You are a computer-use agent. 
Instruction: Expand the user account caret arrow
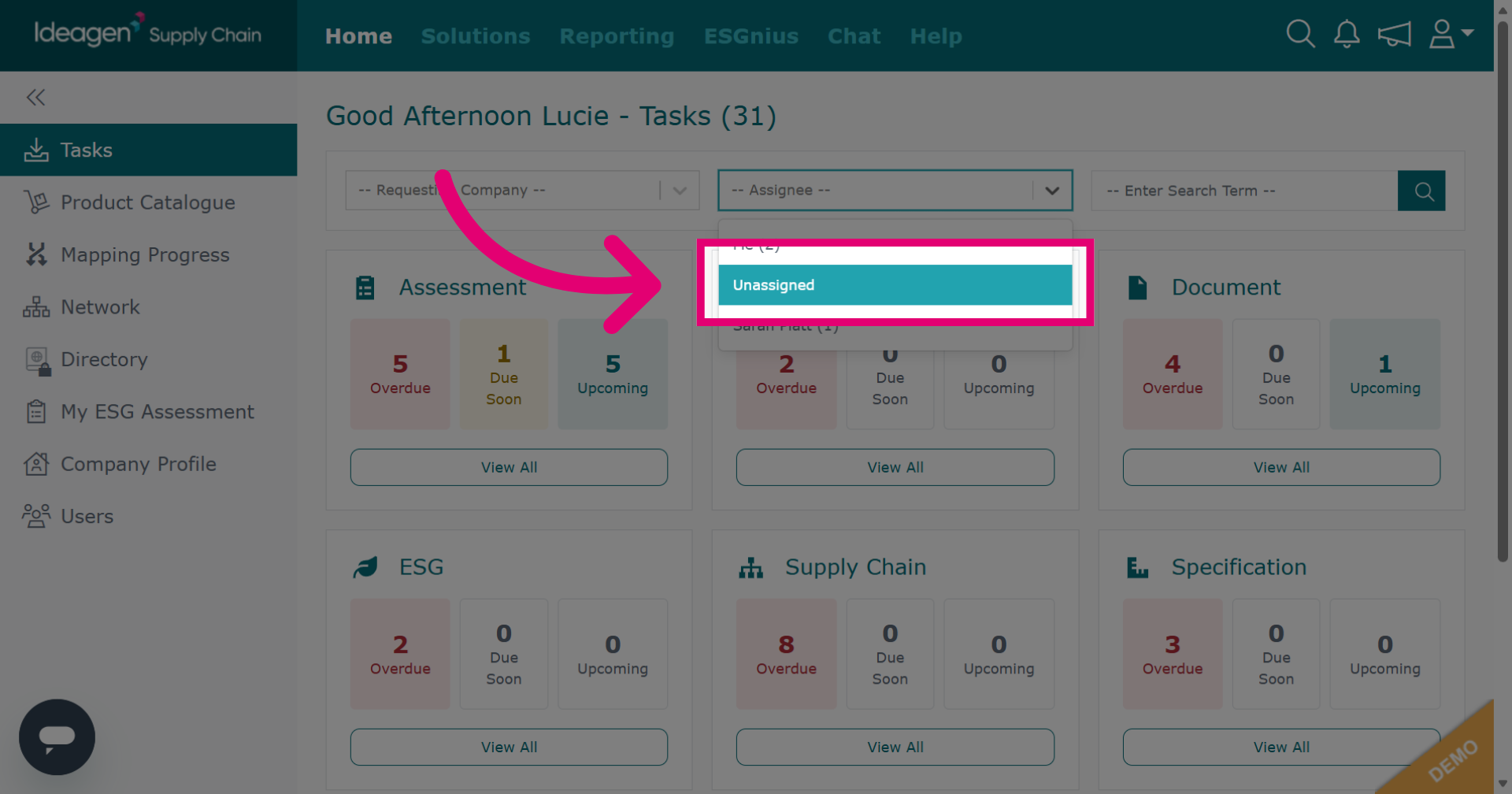click(1467, 32)
